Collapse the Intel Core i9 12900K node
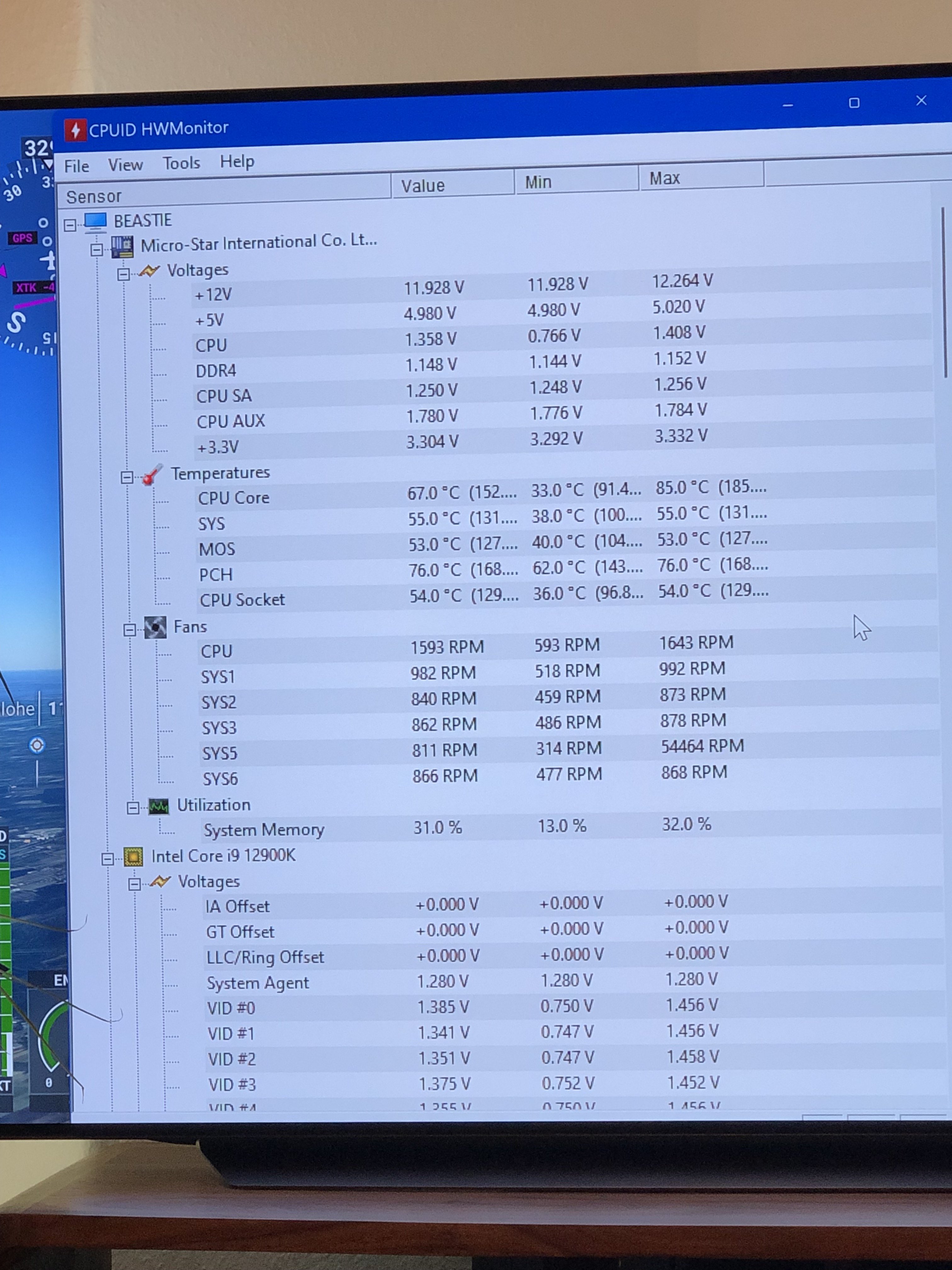The width and height of the screenshot is (952, 1270). pos(107,859)
